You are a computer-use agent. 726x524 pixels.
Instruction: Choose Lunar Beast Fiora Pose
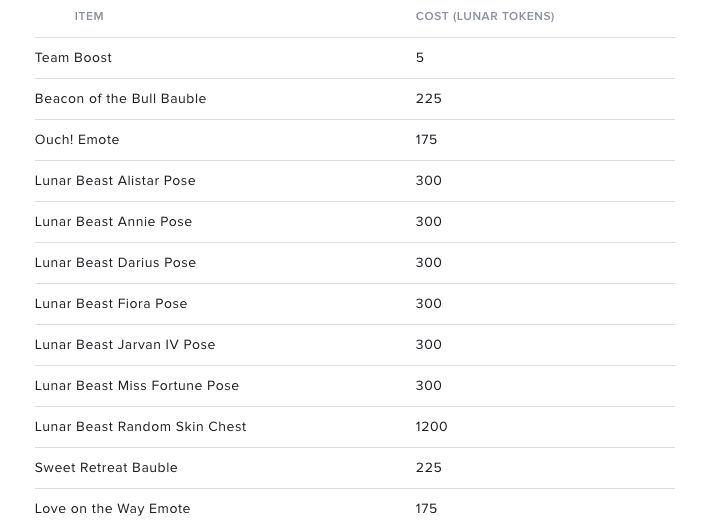tap(111, 304)
